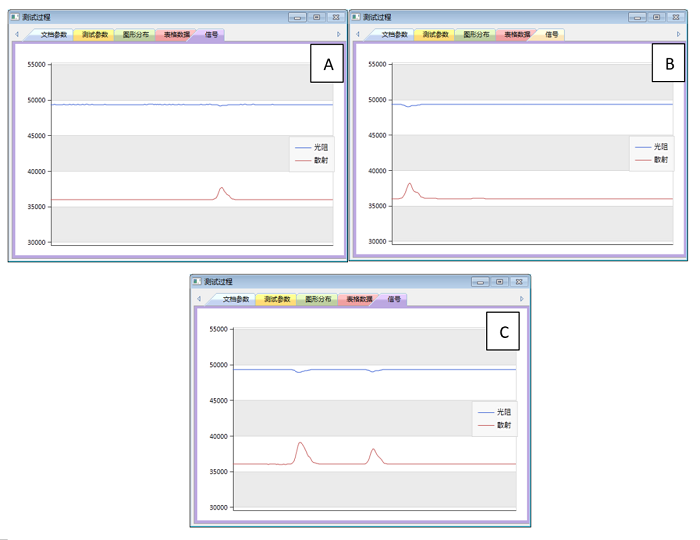Screen dimensions: 700x540
Task: Click the app icon in window C's title bar
Action: pos(197,282)
